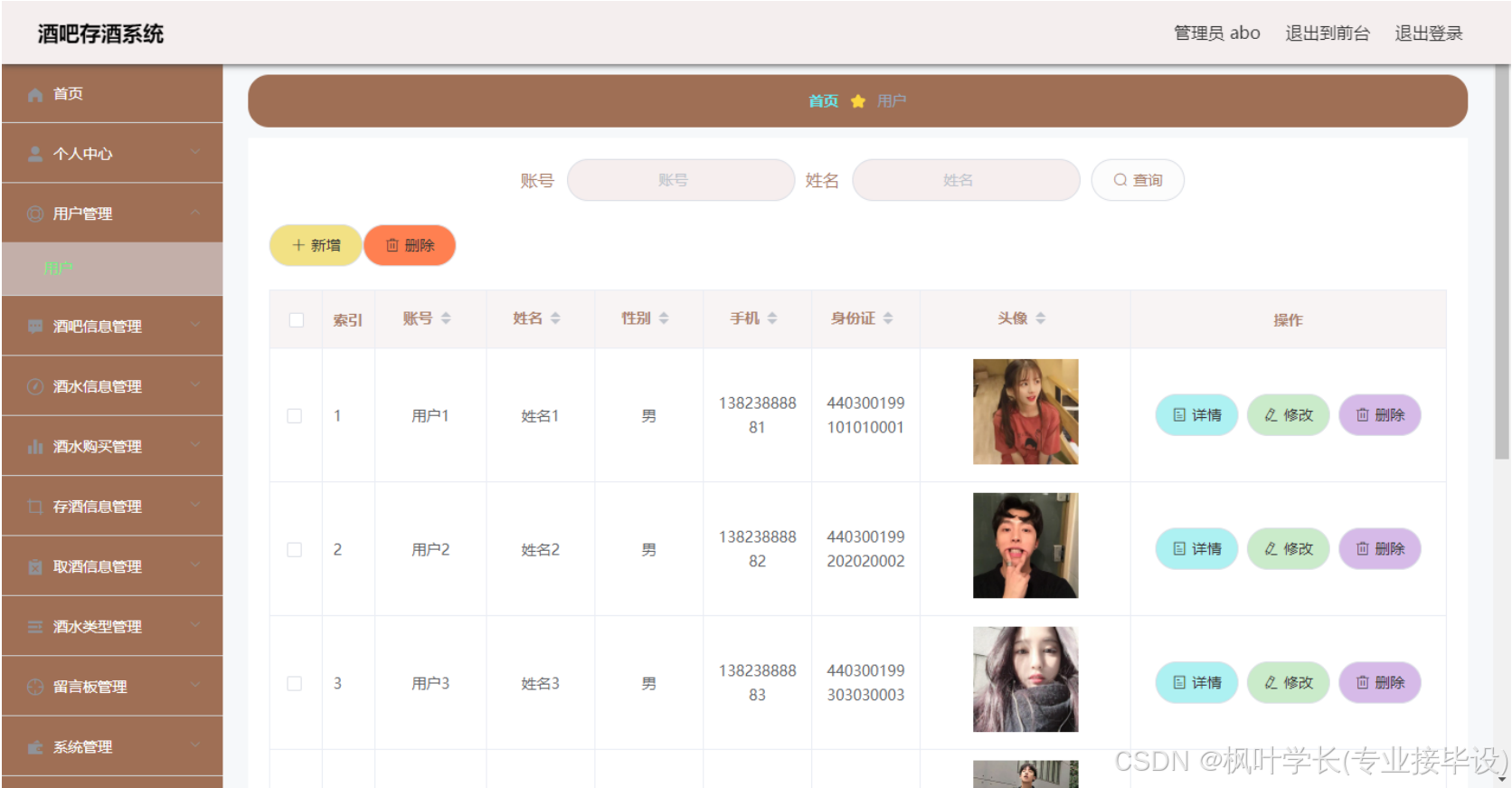This screenshot has width=1512, height=788.
Task: Click the 姓名1 cell
Action: 540,416
